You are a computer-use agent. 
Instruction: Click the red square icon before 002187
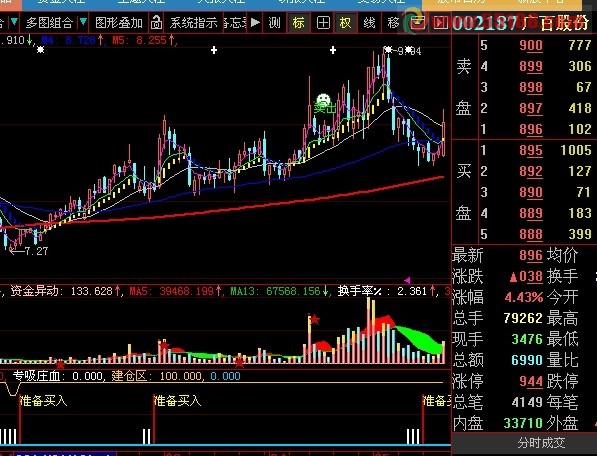click(x=441, y=23)
